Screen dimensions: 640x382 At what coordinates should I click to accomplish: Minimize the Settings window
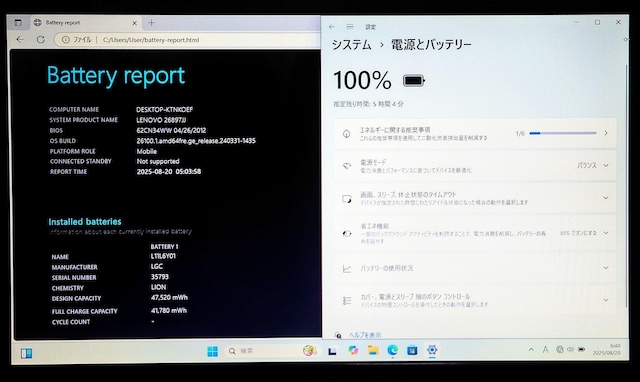(577, 22)
